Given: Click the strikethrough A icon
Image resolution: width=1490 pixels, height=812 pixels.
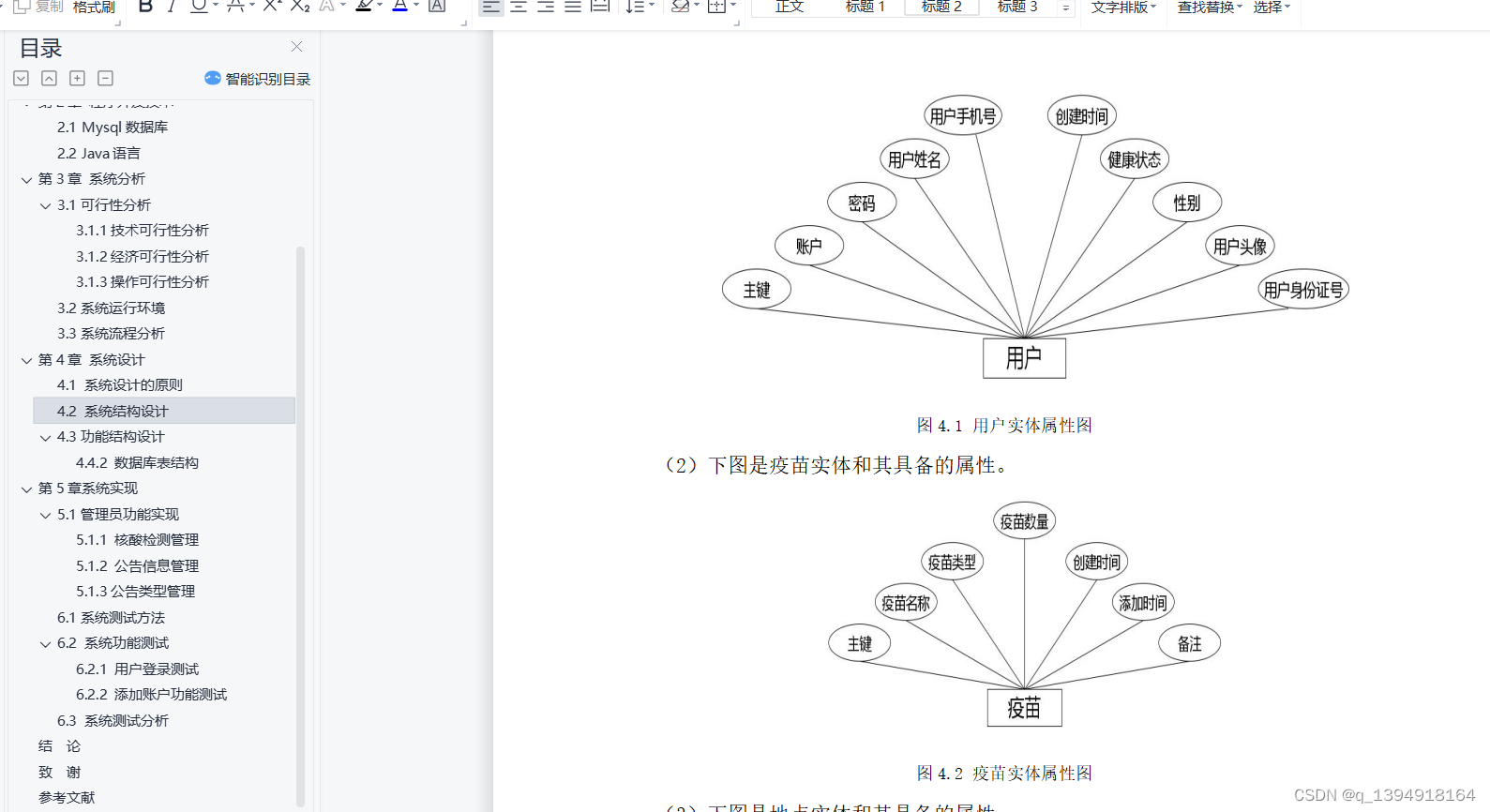Looking at the screenshot, I should tap(234, 7).
